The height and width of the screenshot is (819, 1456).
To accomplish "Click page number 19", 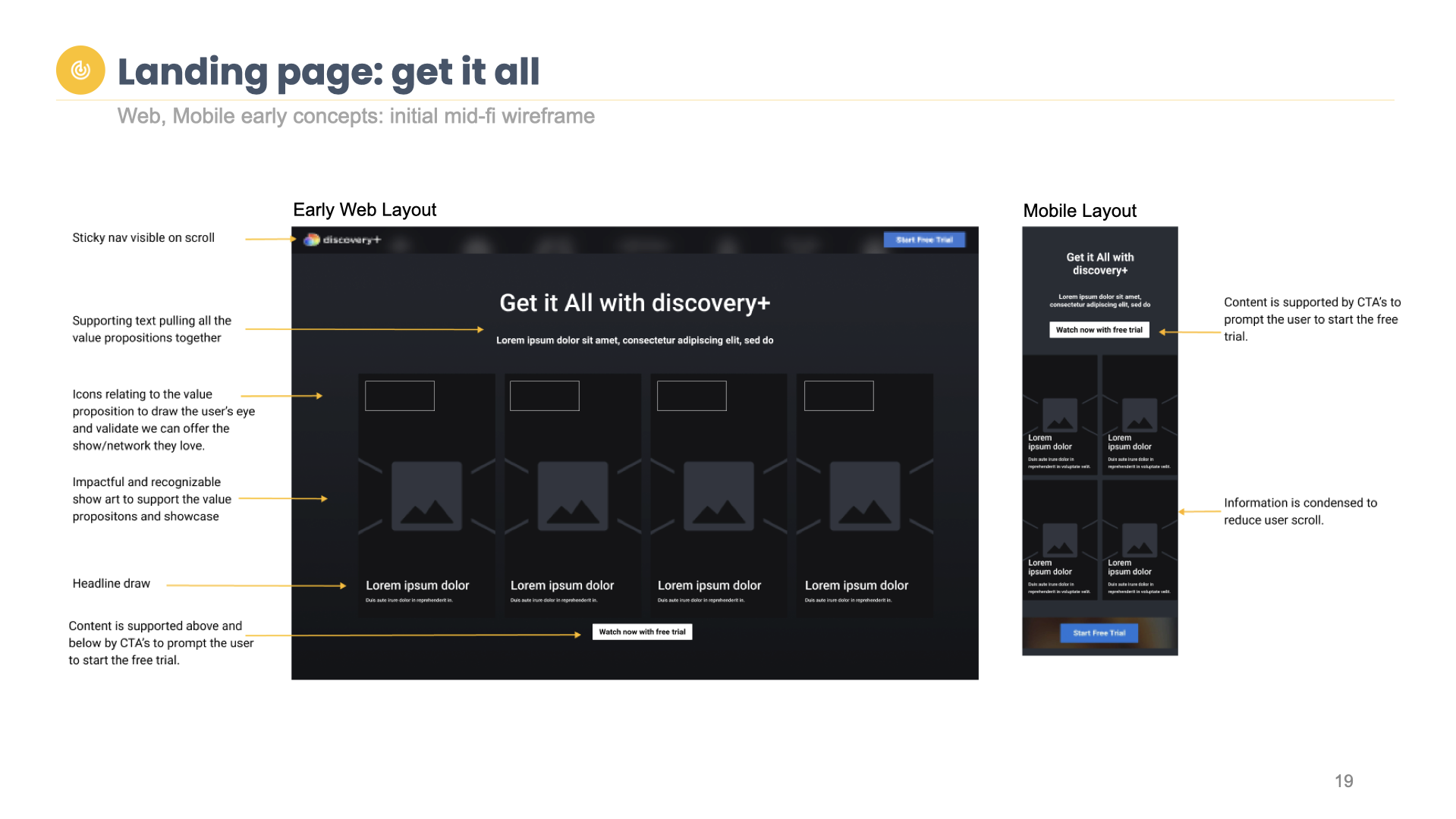I will (x=1344, y=781).
